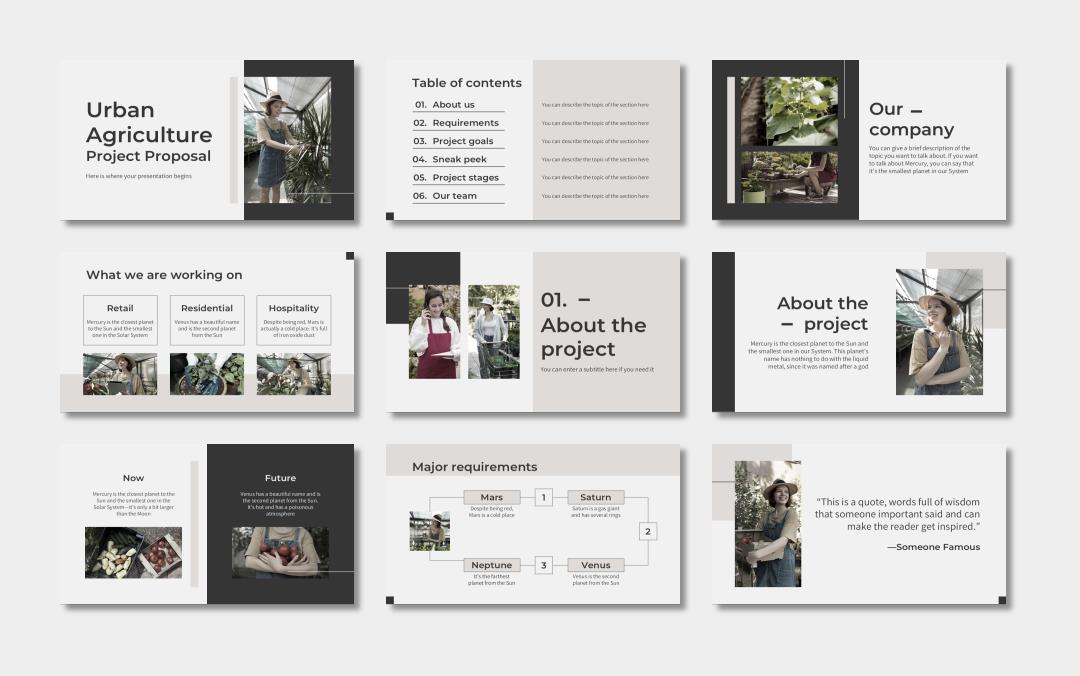This screenshot has width=1080, height=676.
Task: Open the "Our company" slide
Action: click(x=858, y=140)
